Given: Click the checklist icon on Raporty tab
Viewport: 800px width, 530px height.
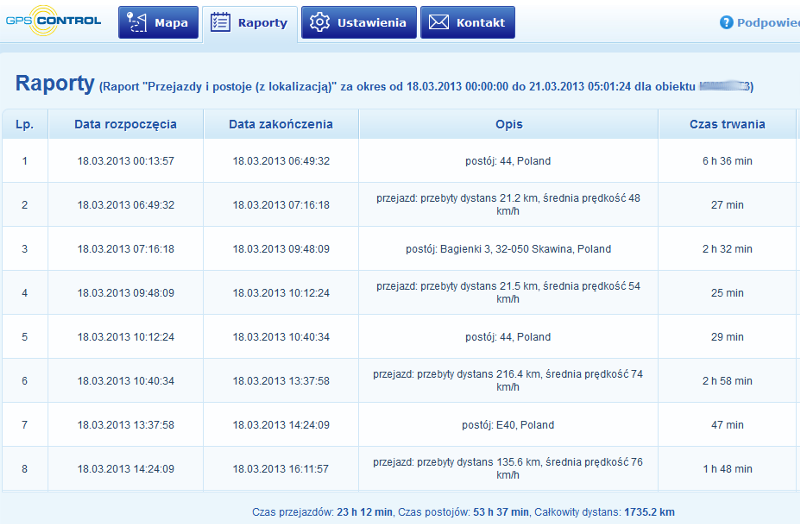Looking at the screenshot, I should pyautogui.click(x=220, y=22).
